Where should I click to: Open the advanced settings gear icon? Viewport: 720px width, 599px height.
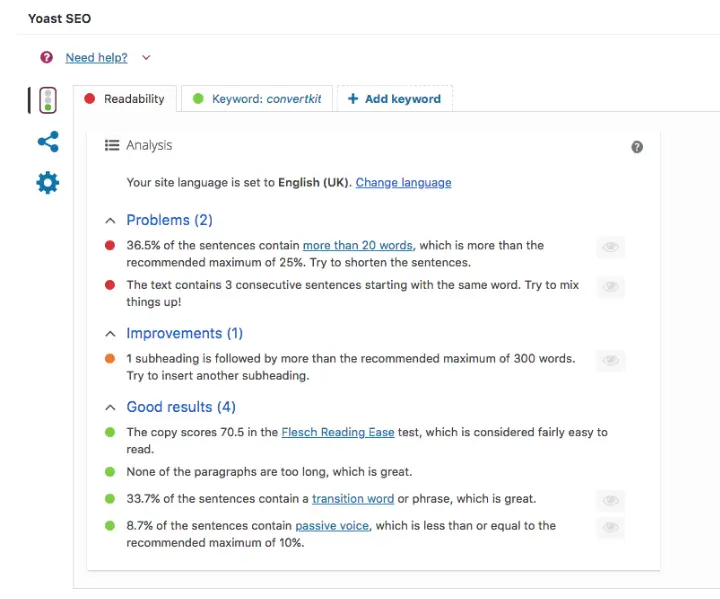[x=47, y=183]
